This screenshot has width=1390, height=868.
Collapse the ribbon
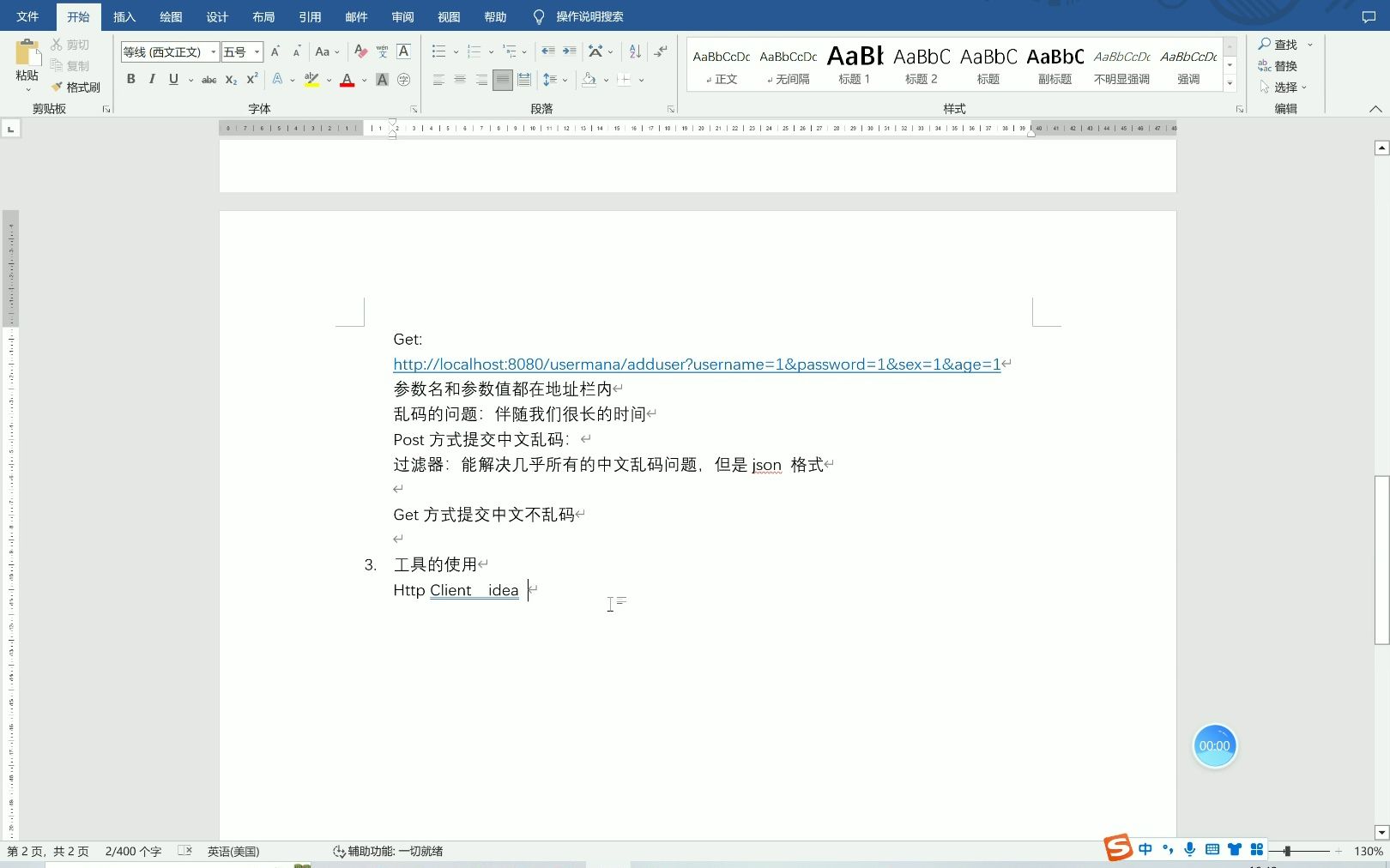pos(1375,109)
